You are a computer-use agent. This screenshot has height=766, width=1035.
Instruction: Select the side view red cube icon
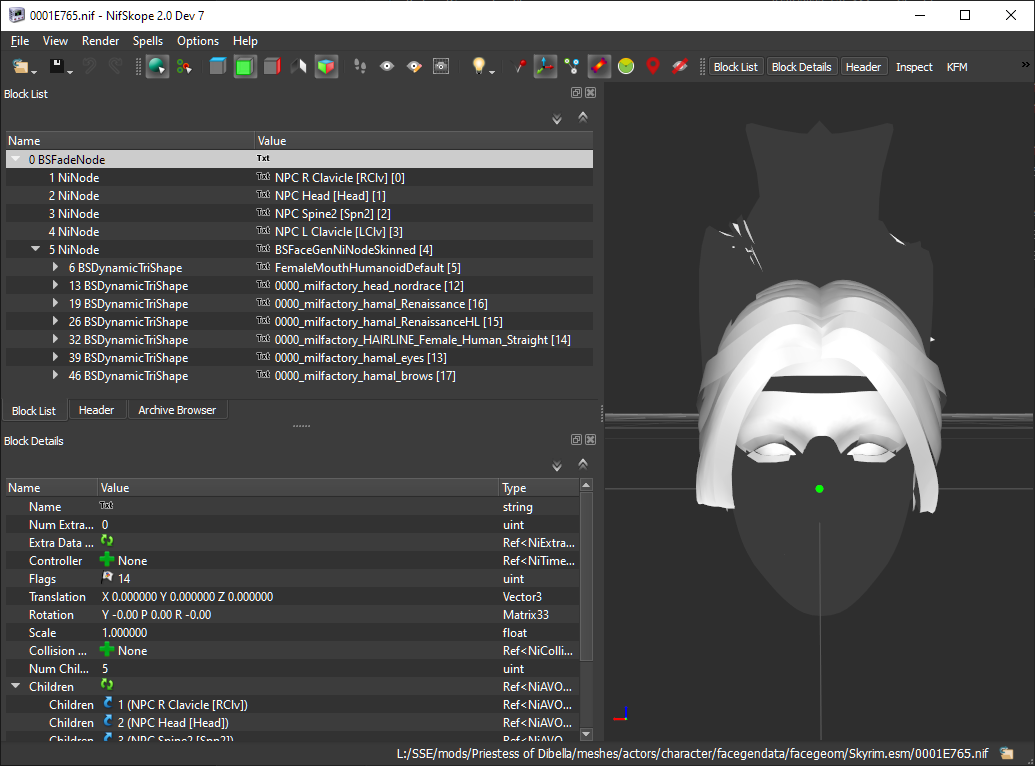coord(272,67)
